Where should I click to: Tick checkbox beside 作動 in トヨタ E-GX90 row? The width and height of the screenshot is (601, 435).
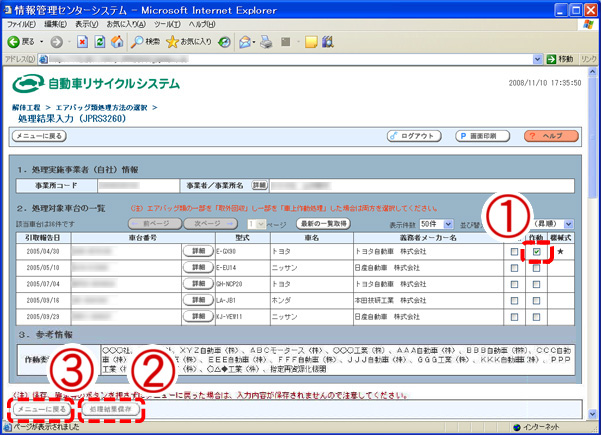pos(514,252)
